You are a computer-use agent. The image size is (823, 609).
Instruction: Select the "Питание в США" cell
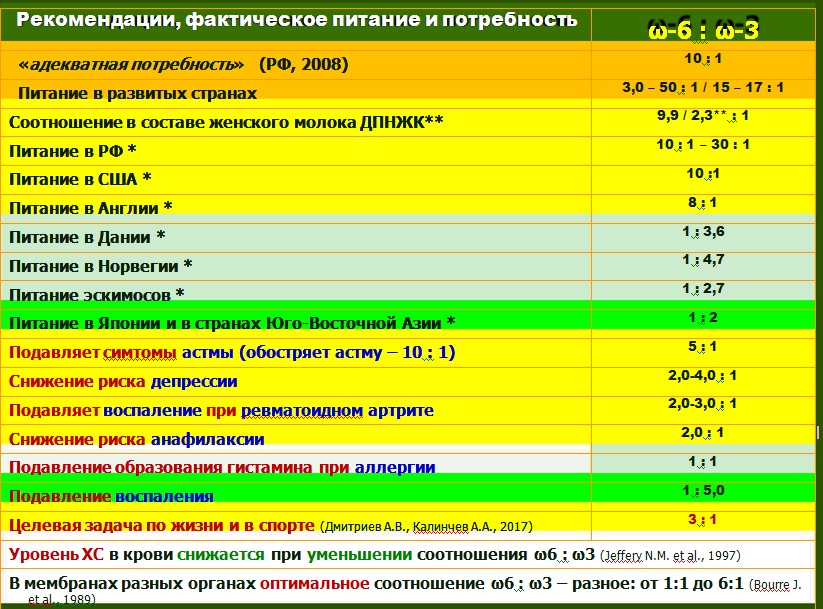79,180
